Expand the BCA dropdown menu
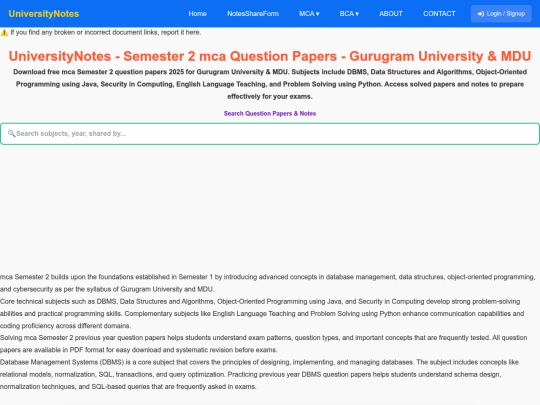 pyautogui.click(x=349, y=14)
